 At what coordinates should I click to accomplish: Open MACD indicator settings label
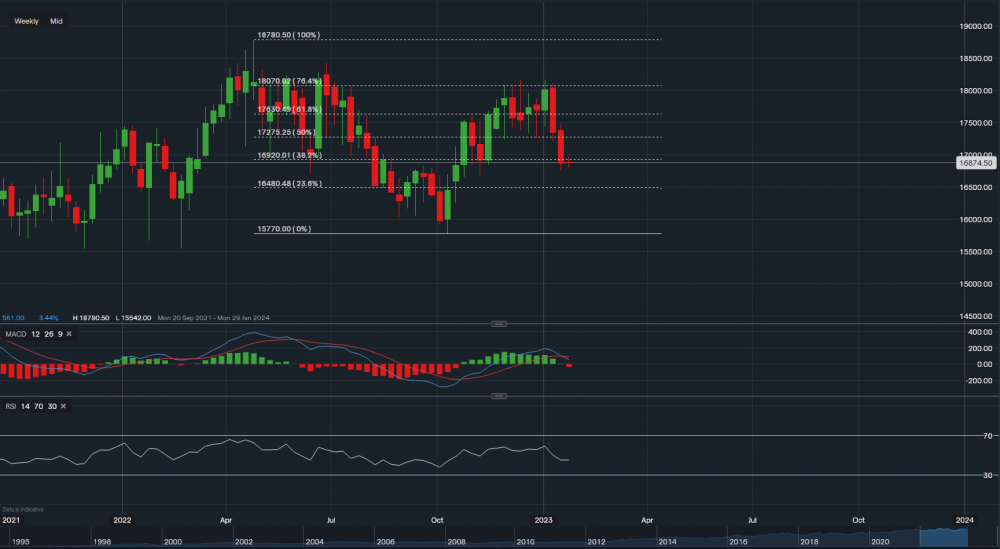point(16,334)
